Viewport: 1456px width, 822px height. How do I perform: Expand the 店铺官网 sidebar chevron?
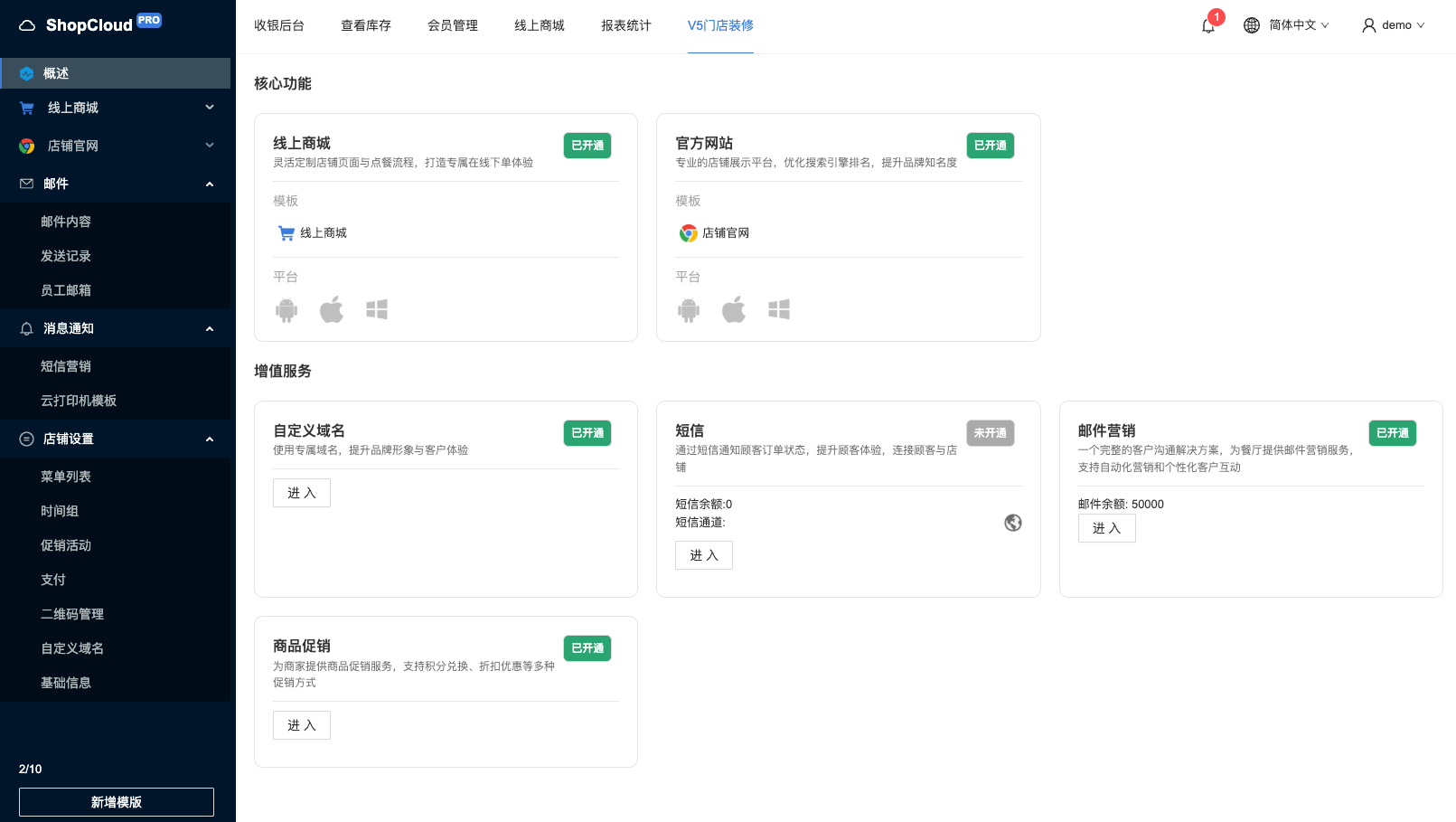[210, 146]
